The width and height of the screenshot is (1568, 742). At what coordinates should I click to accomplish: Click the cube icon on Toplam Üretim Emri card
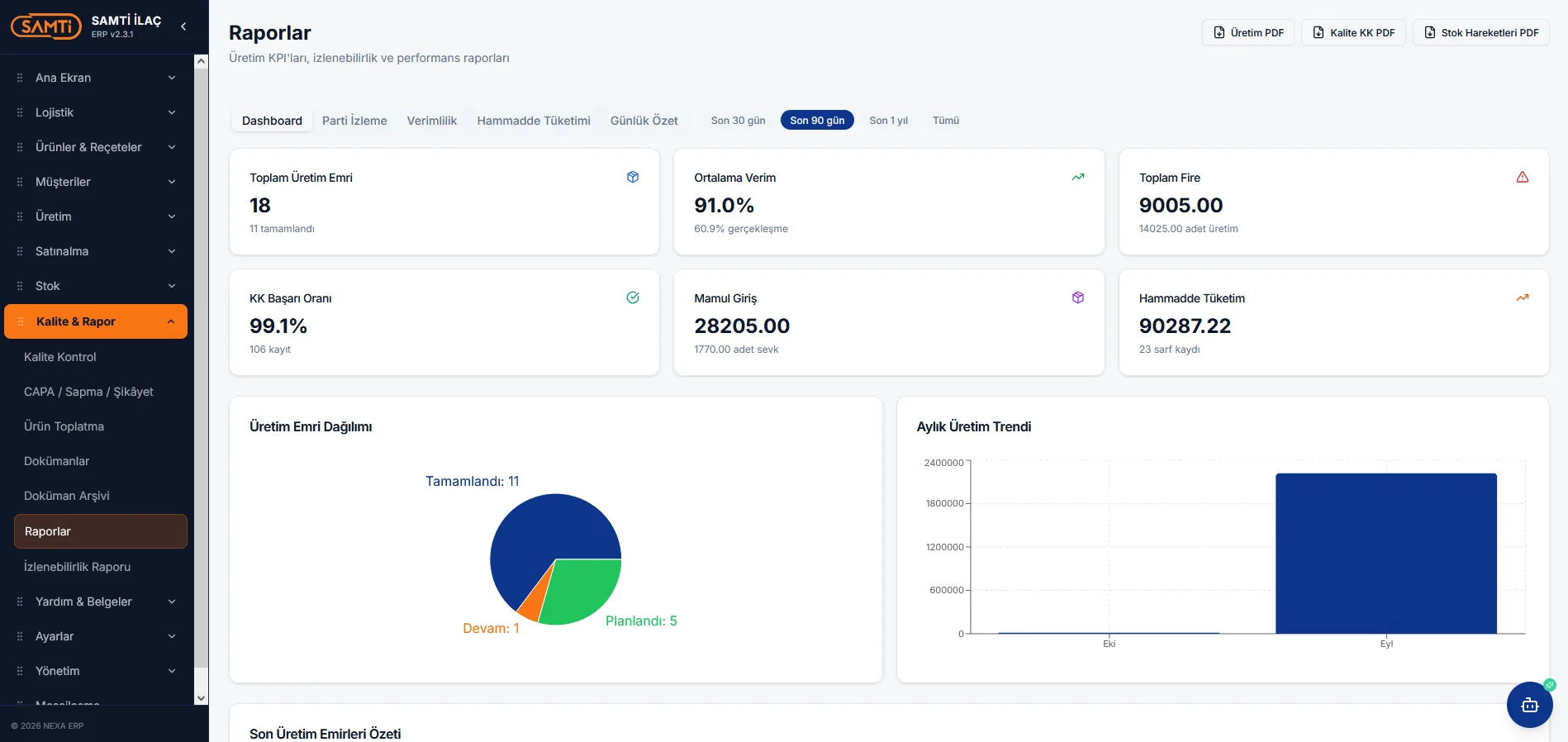point(633,177)
